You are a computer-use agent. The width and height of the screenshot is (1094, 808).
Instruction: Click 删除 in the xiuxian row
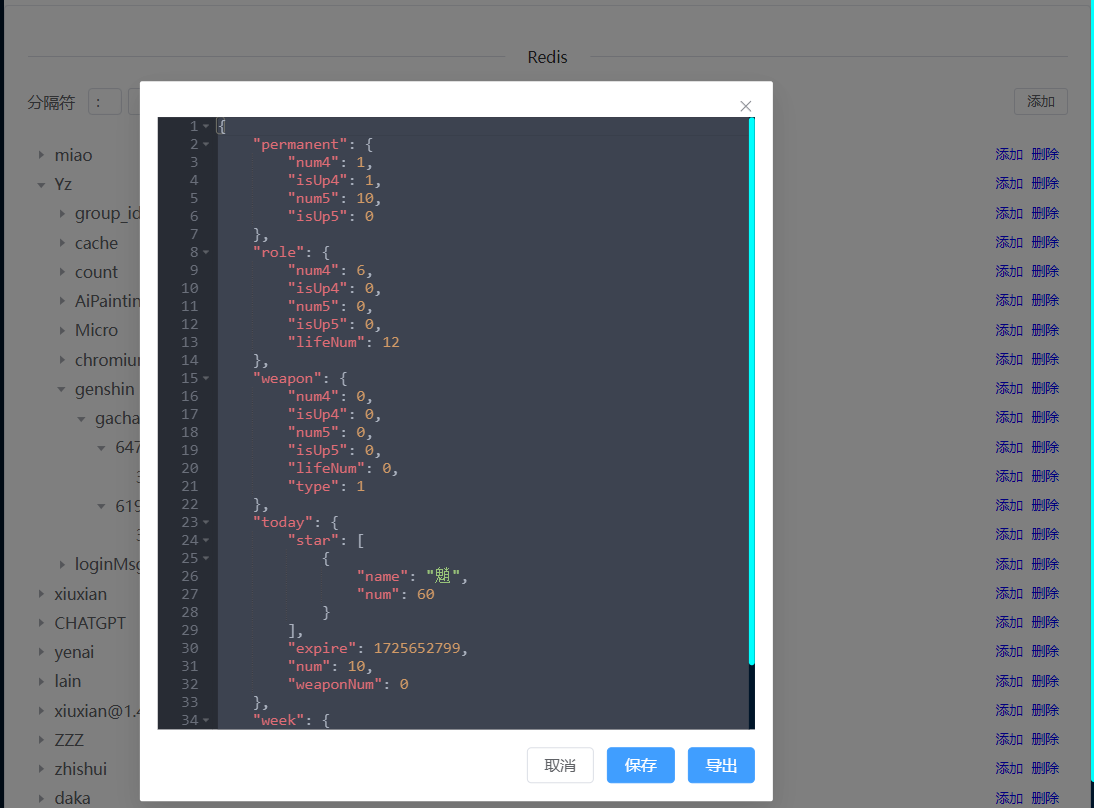click(x=1045, y=593)
